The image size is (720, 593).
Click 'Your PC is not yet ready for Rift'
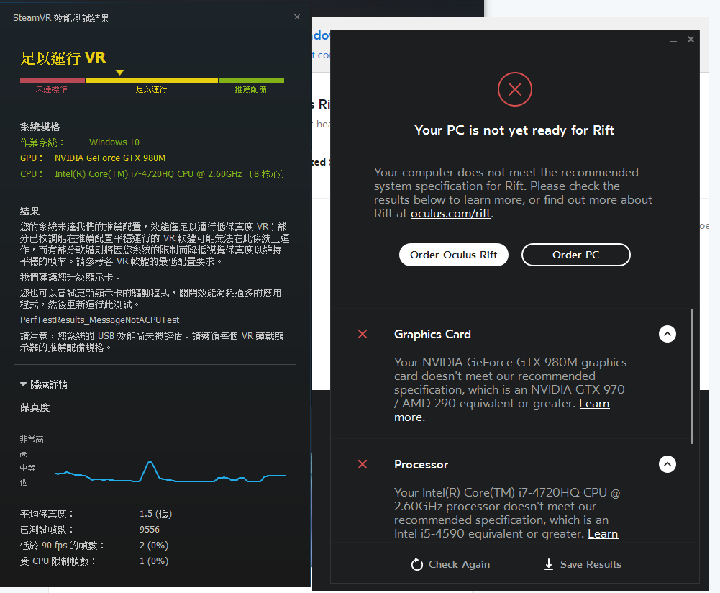[514, 130]
